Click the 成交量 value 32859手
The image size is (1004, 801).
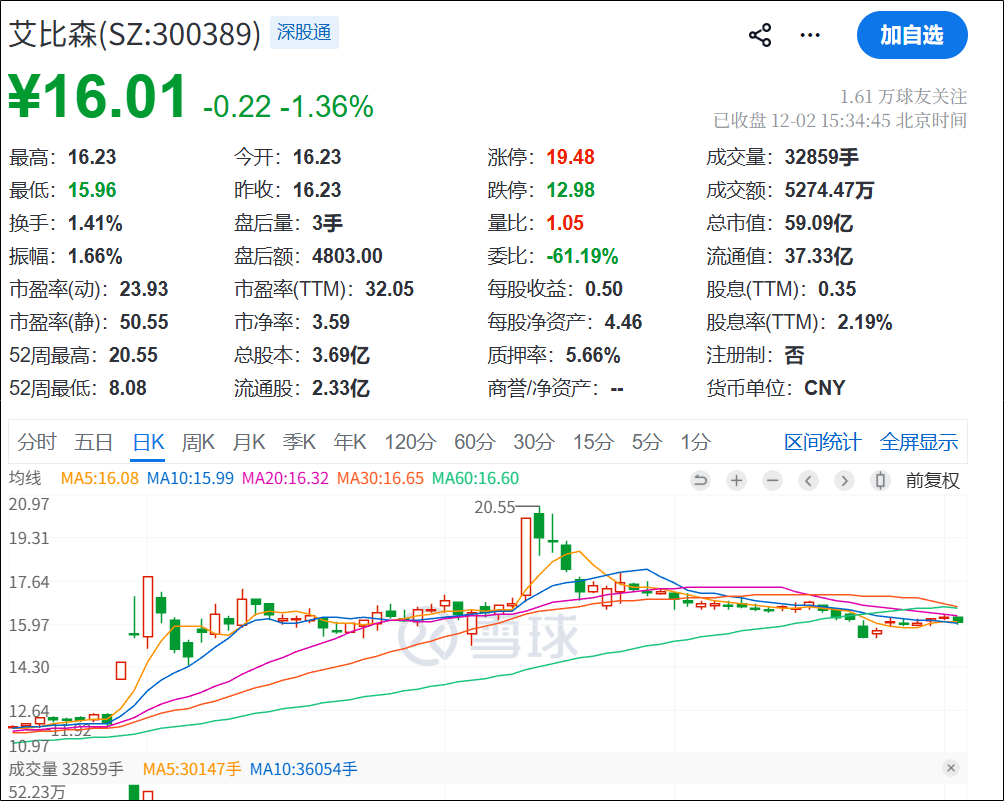pyautogui.click(x=822, y=157)
